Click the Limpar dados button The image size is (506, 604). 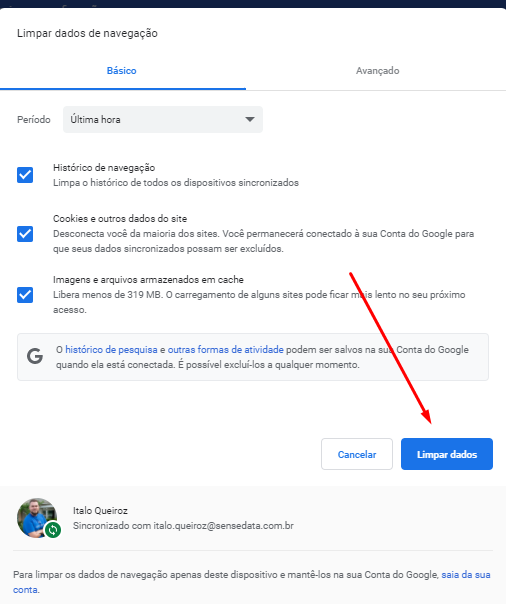click(447, 454)
